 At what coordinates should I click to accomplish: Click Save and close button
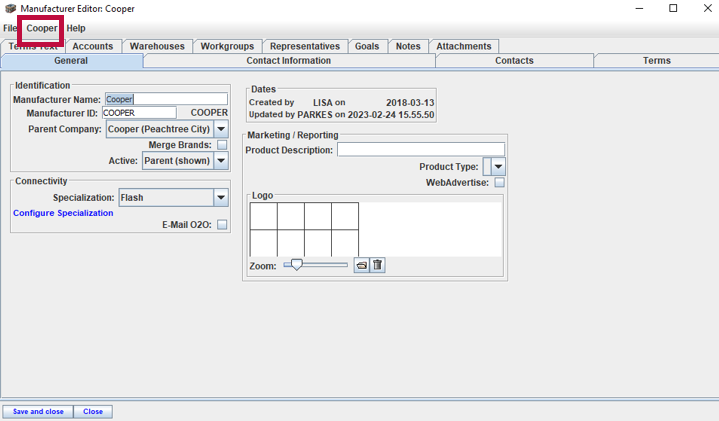38,411
